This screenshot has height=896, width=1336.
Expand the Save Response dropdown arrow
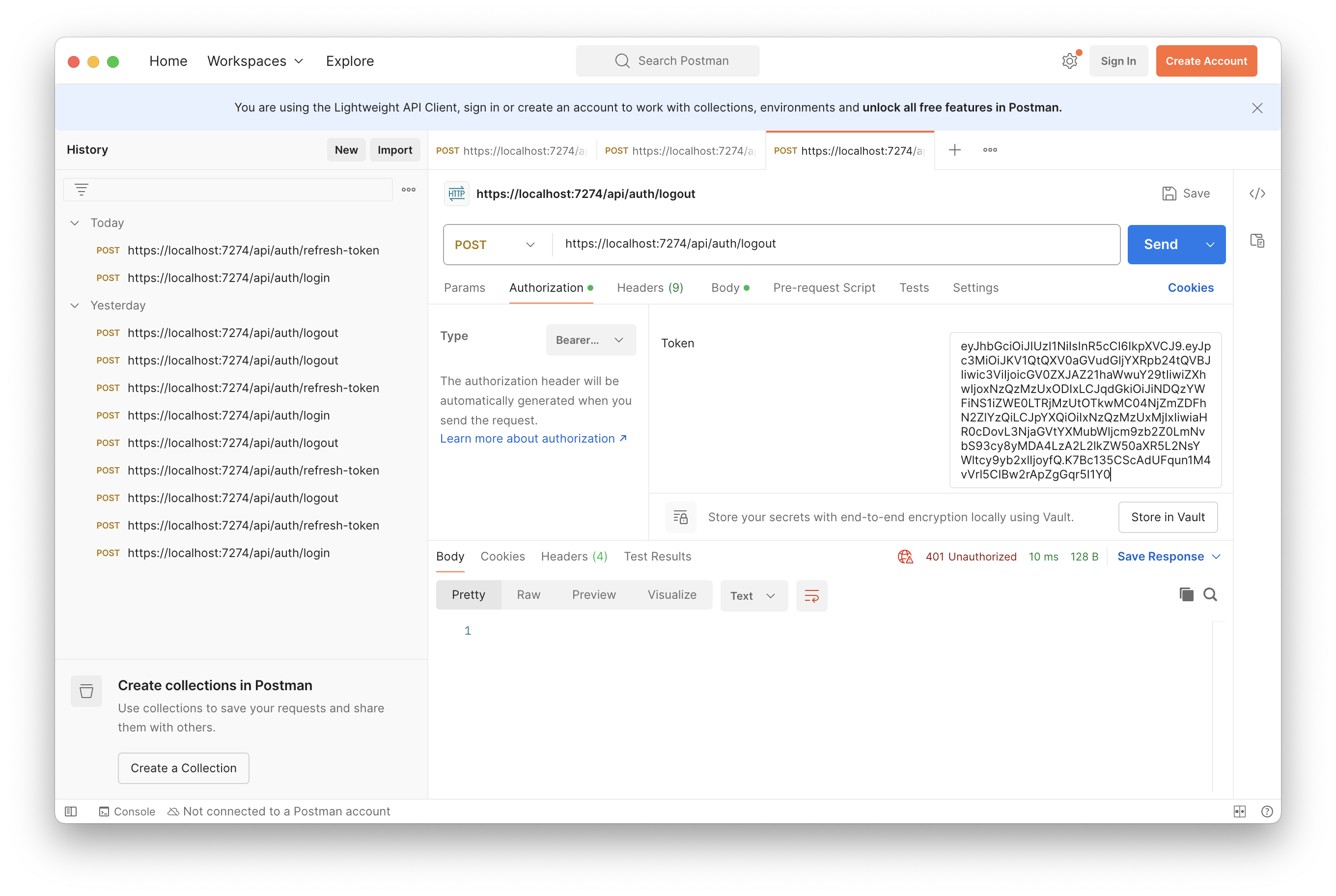pos(1216,557)
